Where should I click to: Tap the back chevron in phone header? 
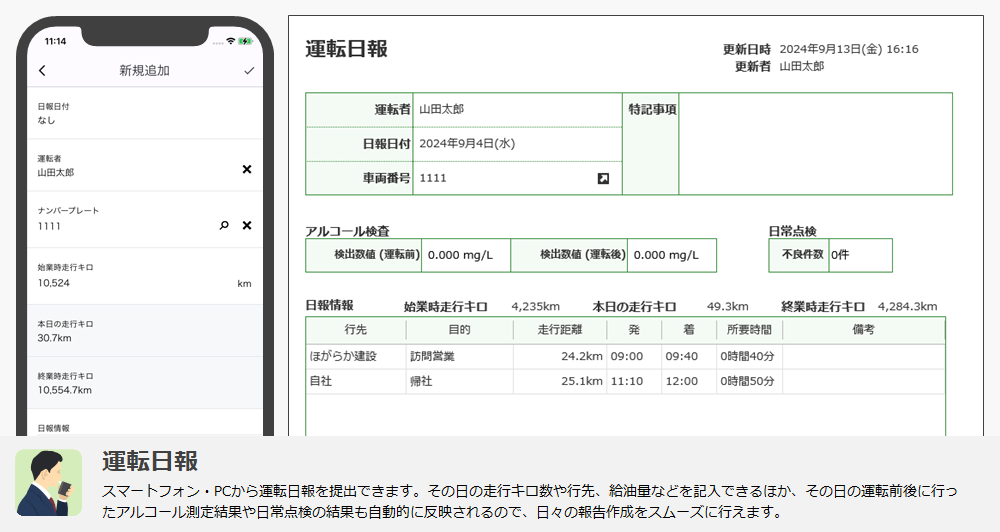click(x=42, y=71)
